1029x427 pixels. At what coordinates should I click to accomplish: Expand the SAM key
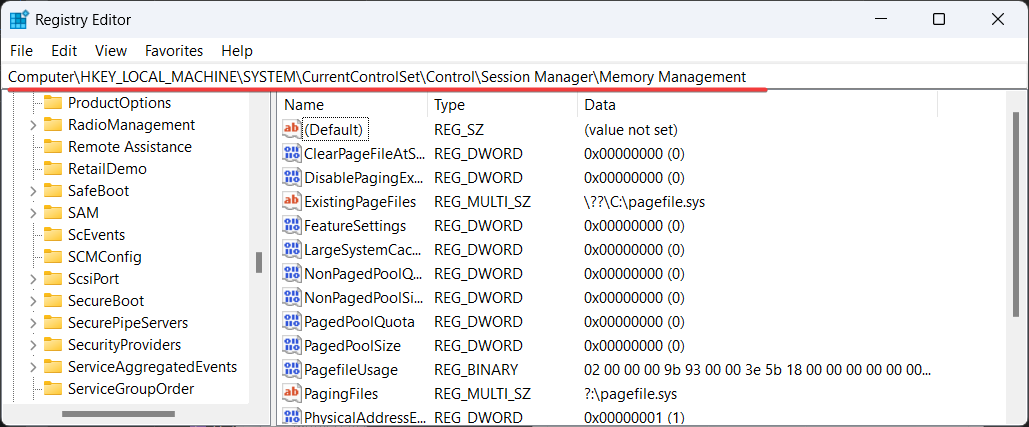33,213
